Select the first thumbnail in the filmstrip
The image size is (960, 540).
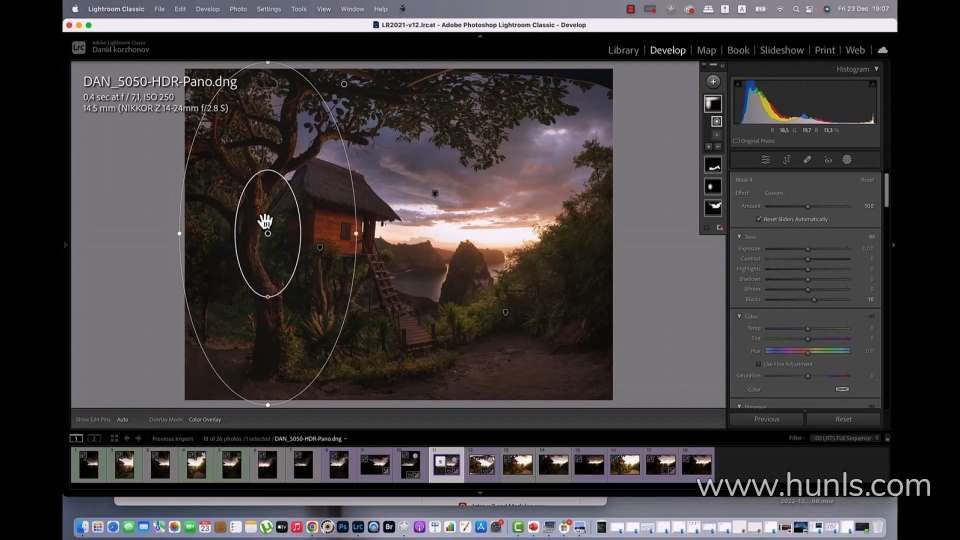click(89, 464)
